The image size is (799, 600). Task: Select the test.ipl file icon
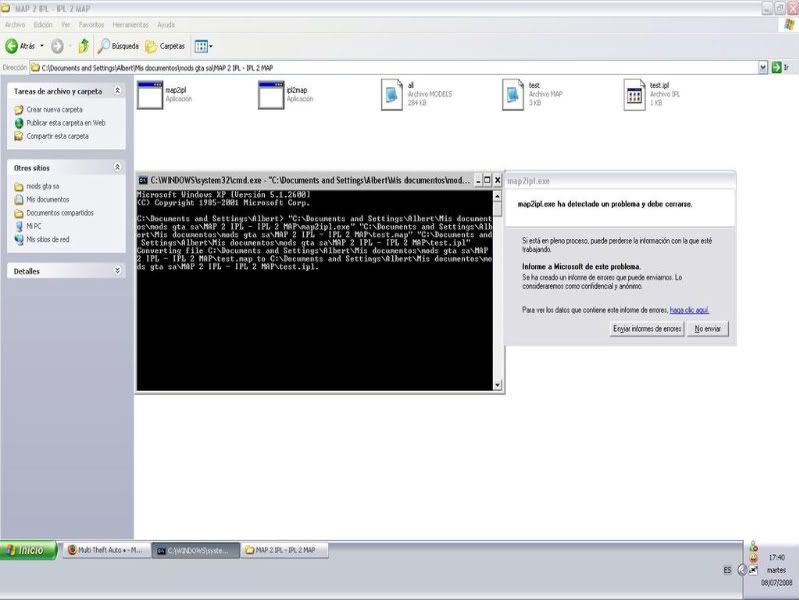pos(634,94)
